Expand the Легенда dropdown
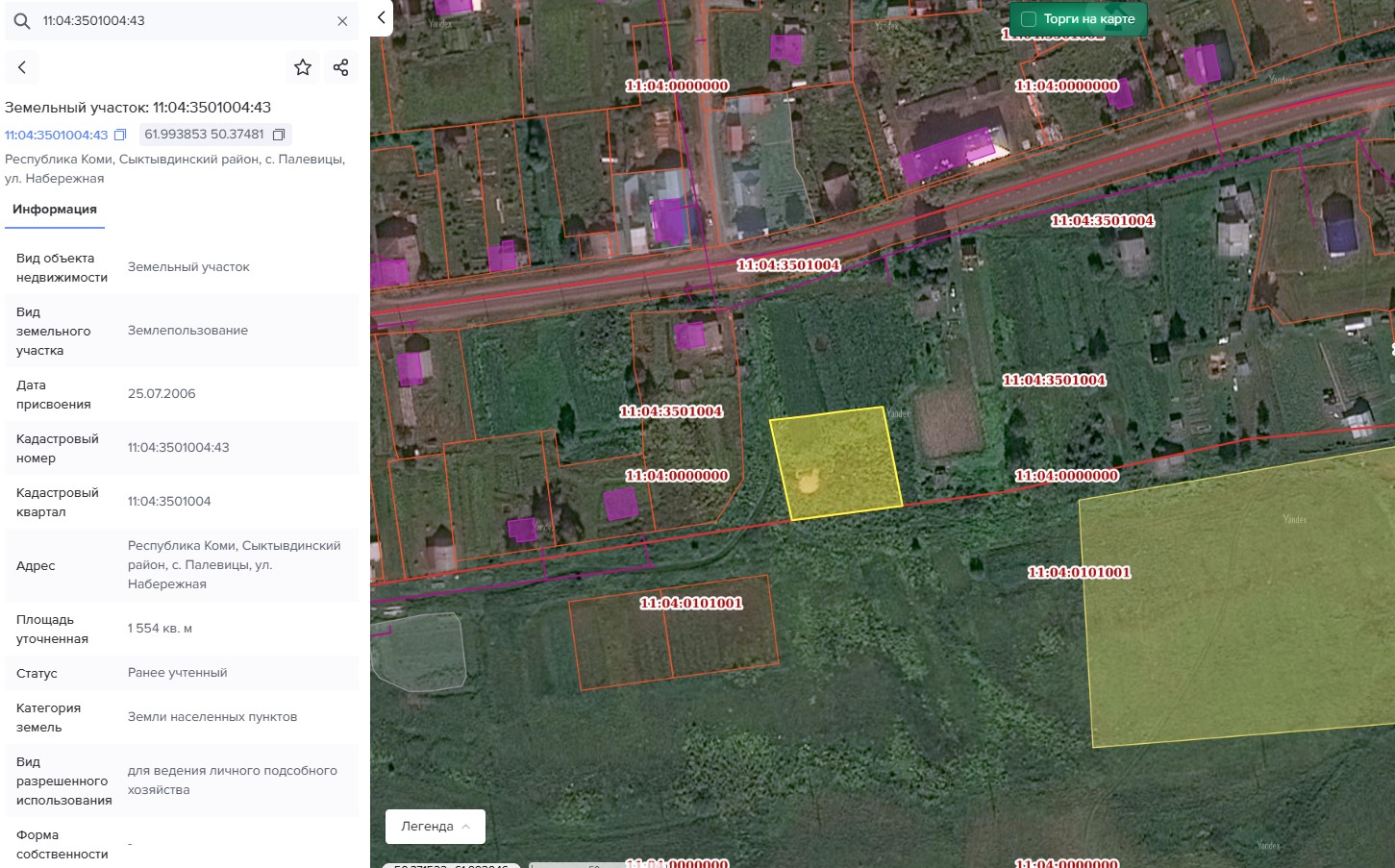Screen dimensions: 1395x868 click(436, 827)
